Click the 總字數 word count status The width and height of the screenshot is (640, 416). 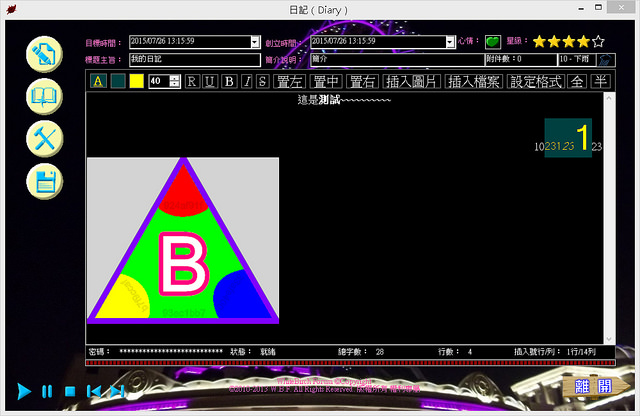click(x=361, y=351)
